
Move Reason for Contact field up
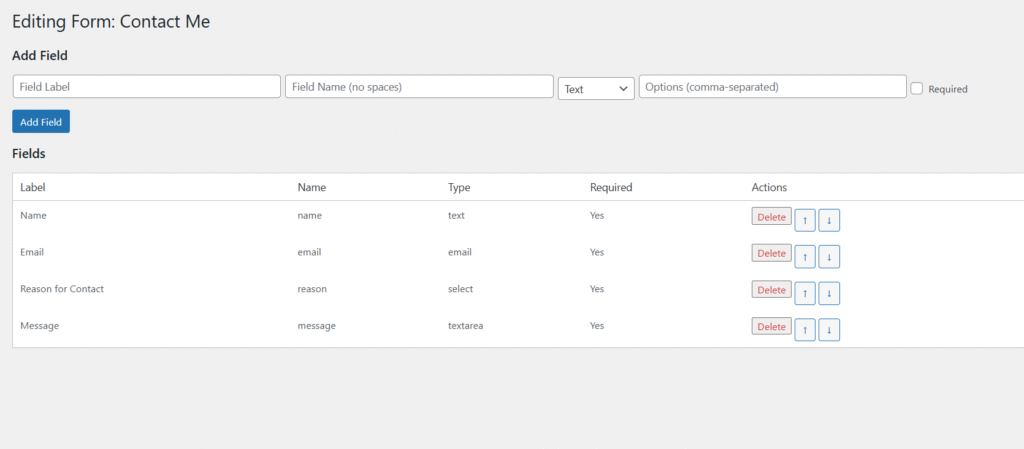point(805,294)
